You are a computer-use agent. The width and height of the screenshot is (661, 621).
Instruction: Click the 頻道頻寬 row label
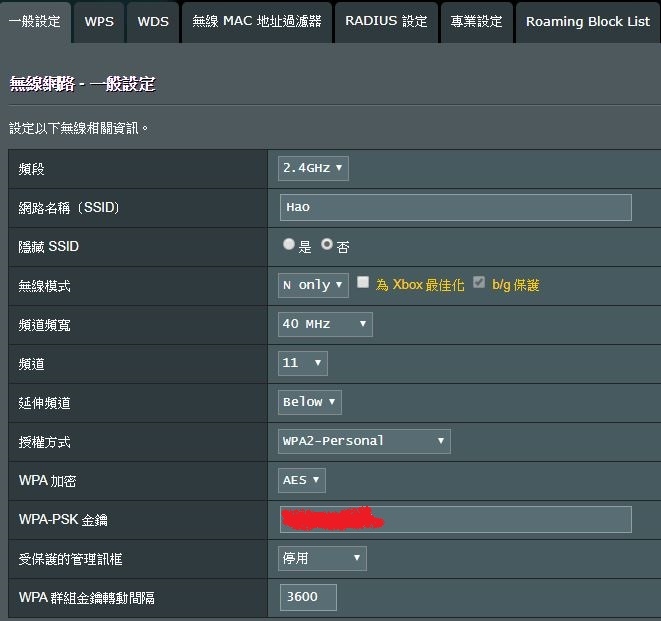(44, 325)
